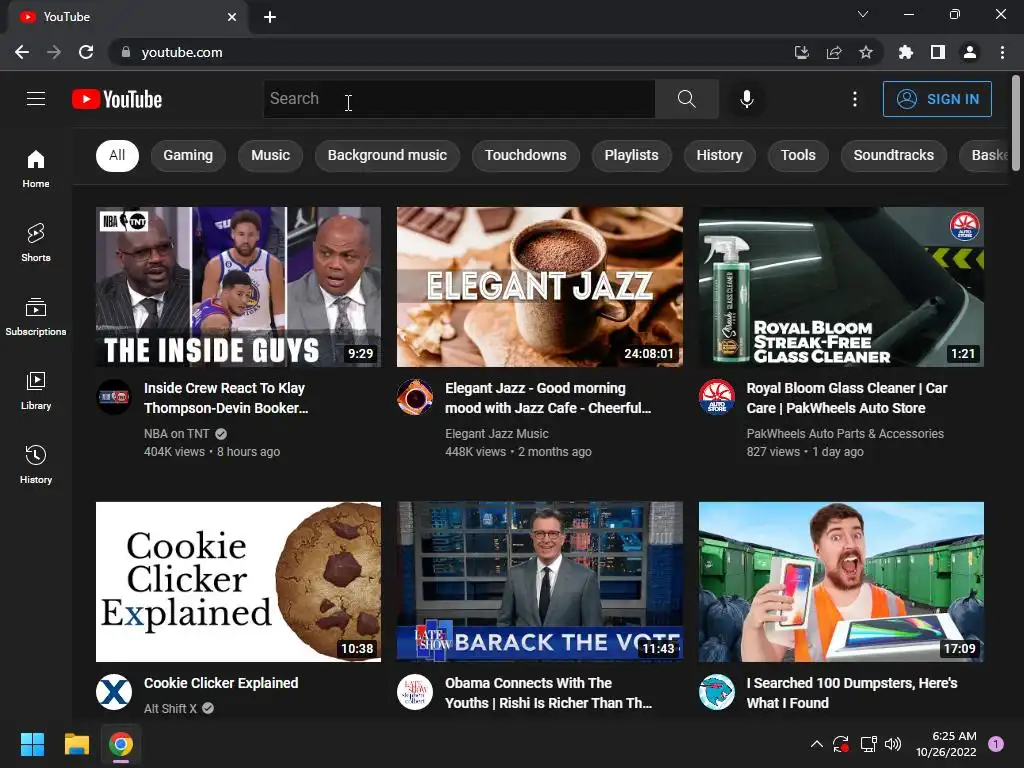Open Cookie Clicker Explained video title
The image size is (1024, 768).
[221, 683]
